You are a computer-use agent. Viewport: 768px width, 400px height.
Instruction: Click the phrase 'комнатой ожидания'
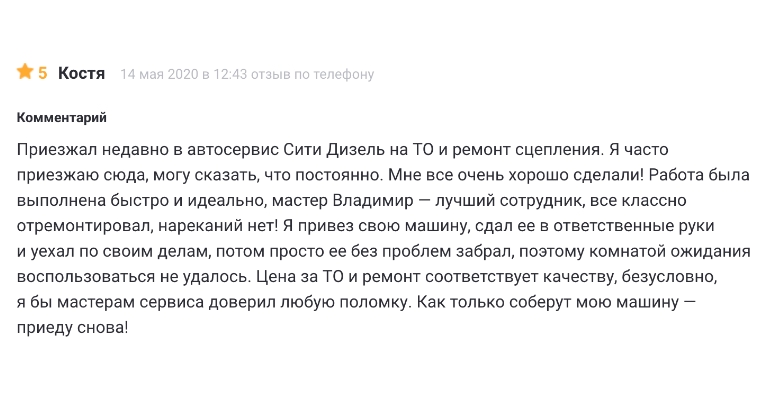[x=670, y=251]
